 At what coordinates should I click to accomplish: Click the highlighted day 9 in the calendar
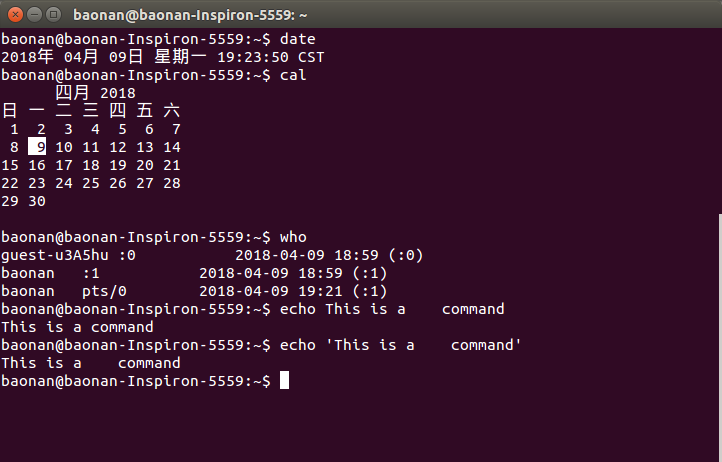[x=42, y=147]
